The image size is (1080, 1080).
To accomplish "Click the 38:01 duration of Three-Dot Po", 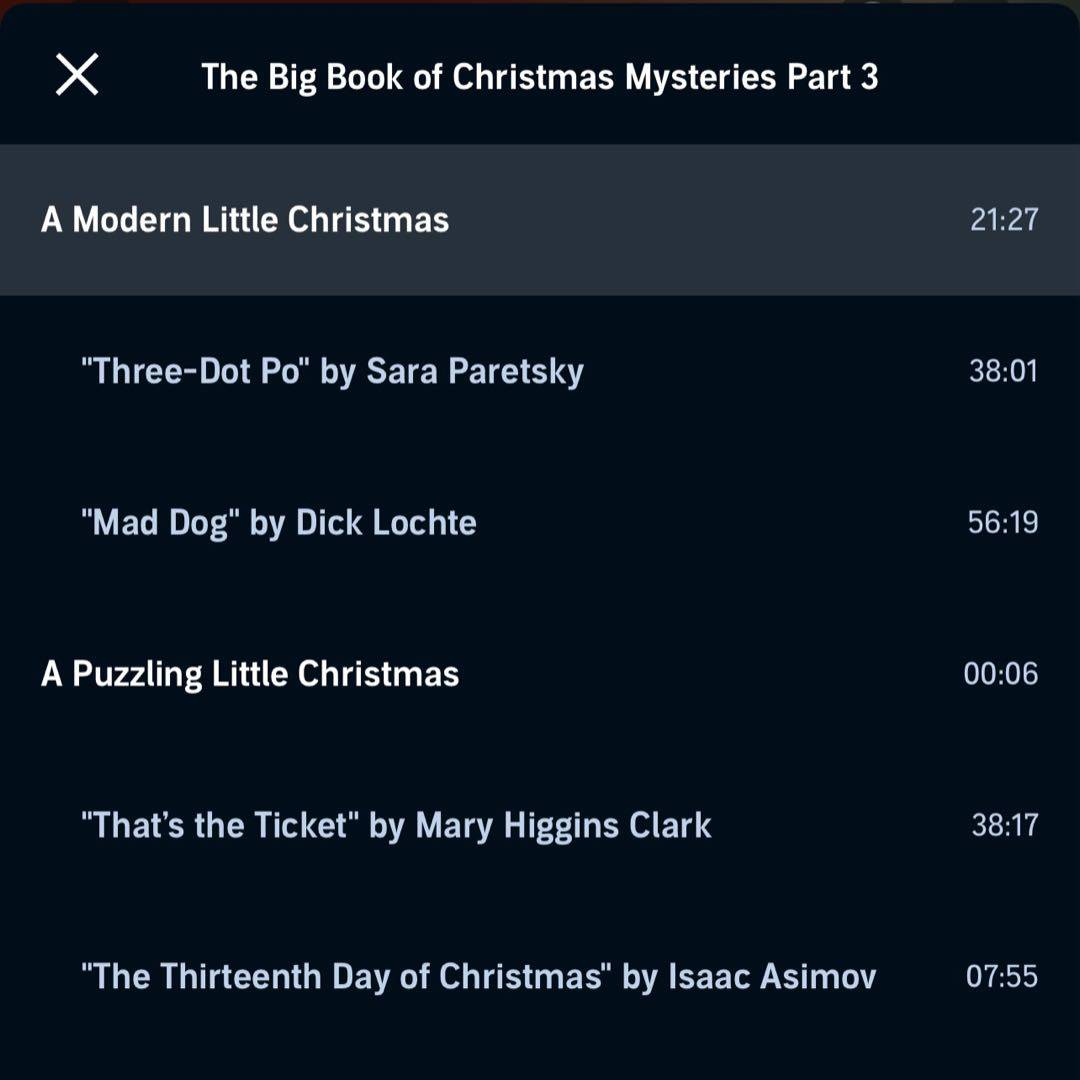I will [1003, 372].
